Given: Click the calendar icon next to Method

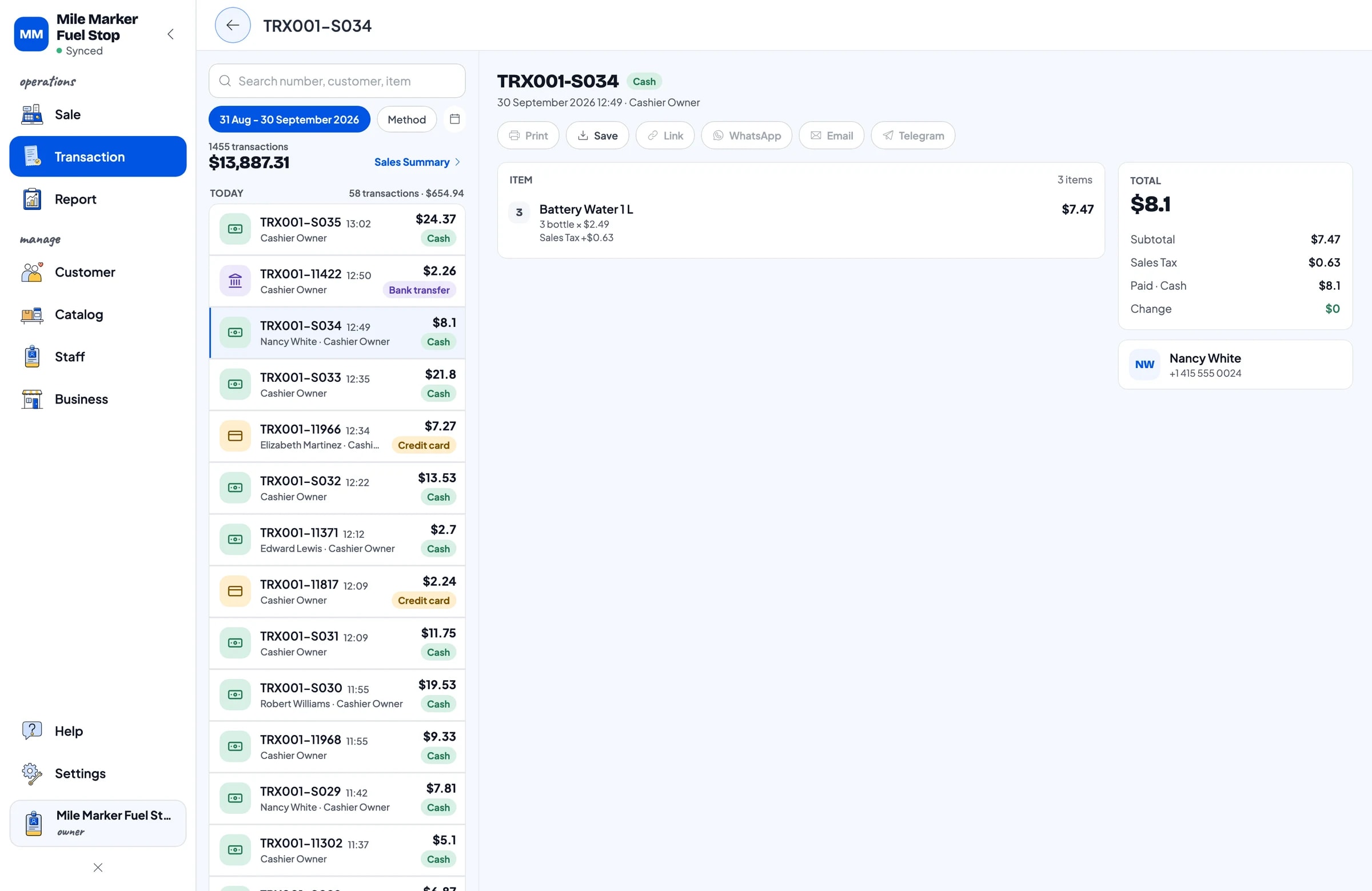Looking at the screenshot, I should 454,119.
